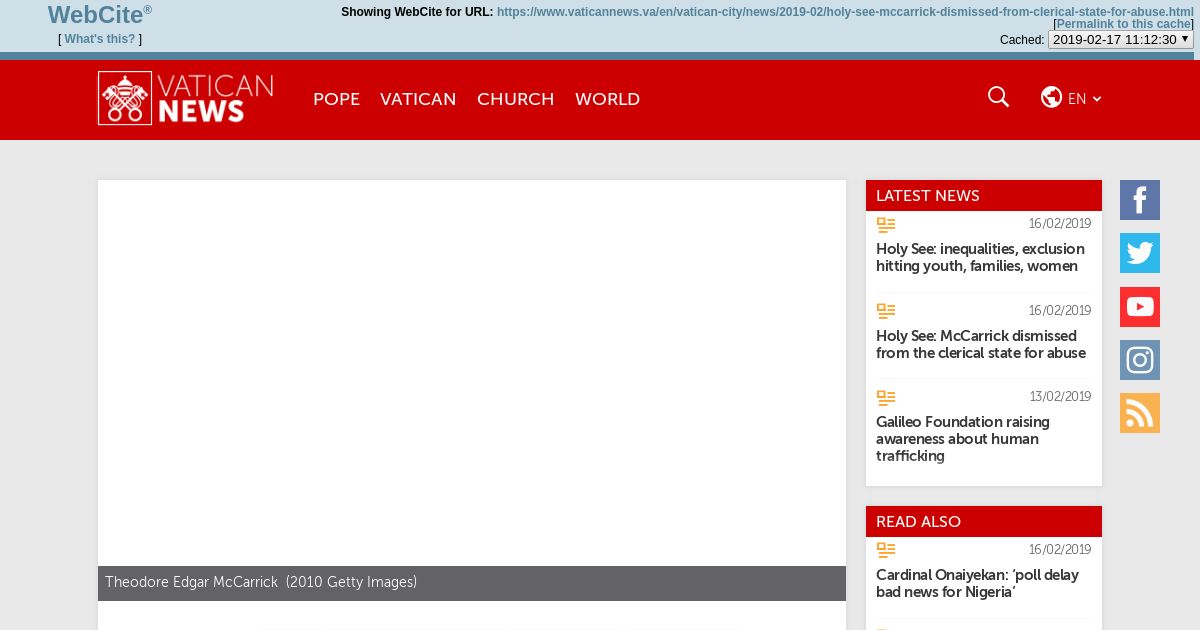Open McCarrick dismissed from clerical state article
The width and height of the screenshot is (1200, 630).
(x=981, y=344)
